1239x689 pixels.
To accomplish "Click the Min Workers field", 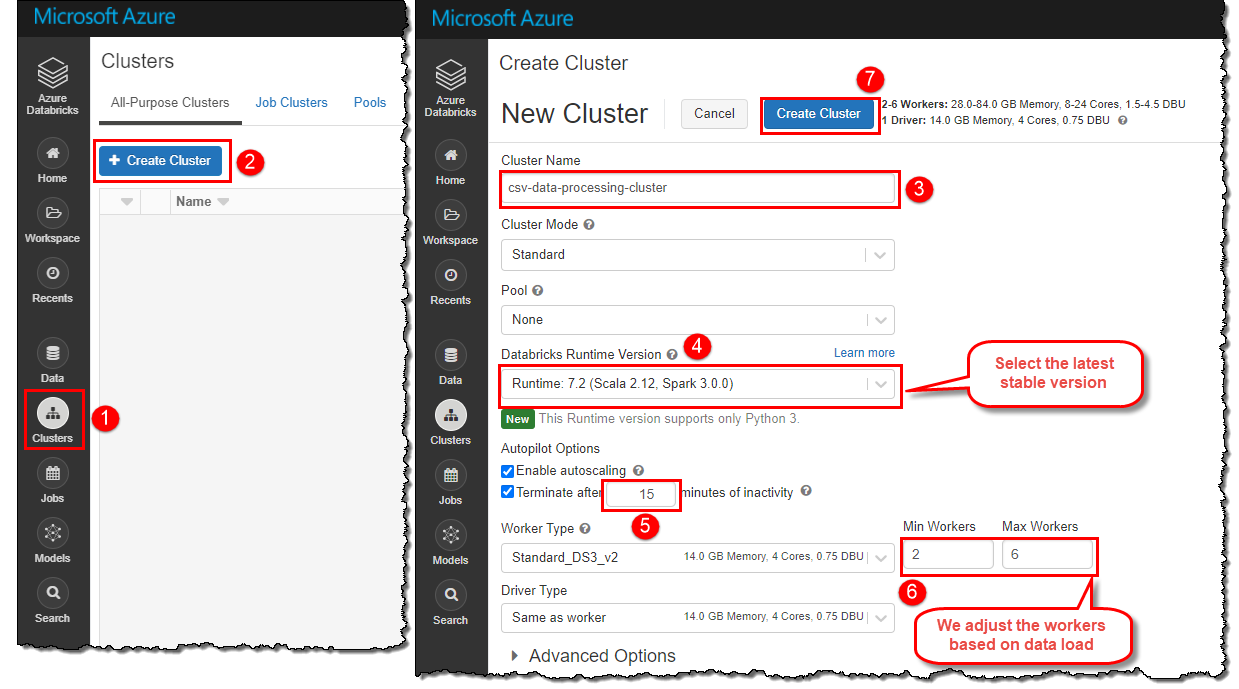I will pyautogui.click(x=948, y=555).
